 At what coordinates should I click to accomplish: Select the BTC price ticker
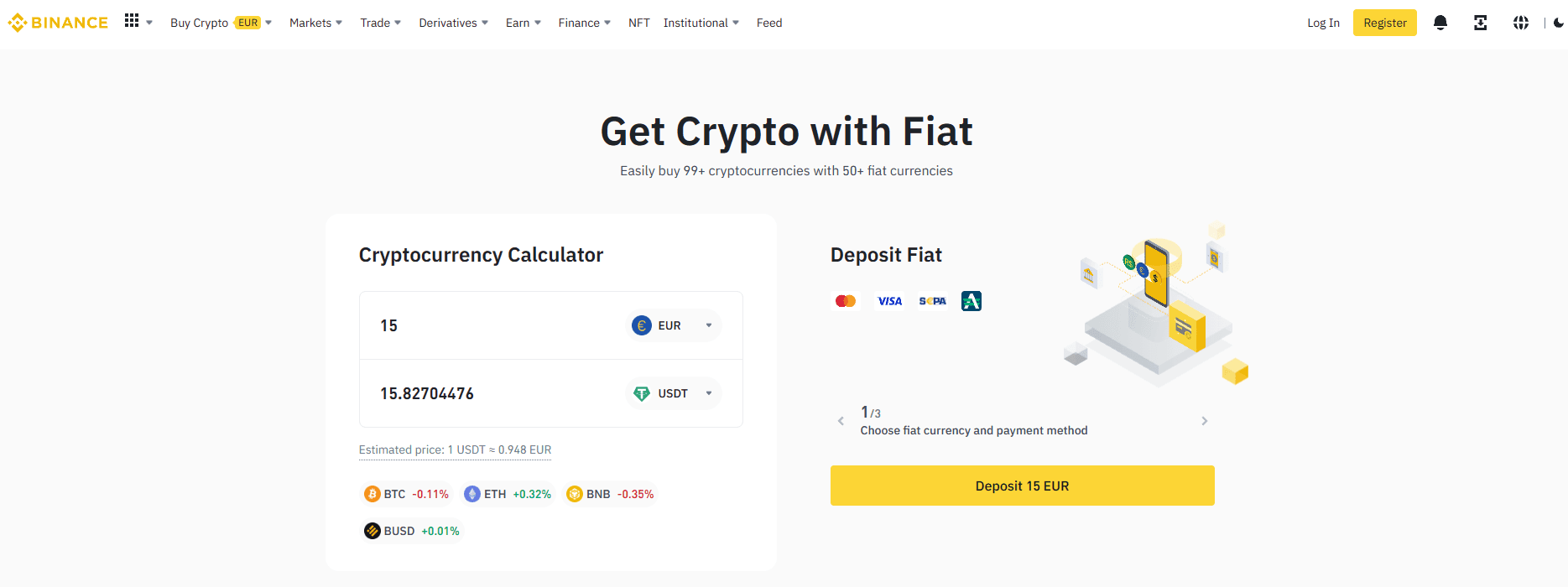[x=406, y=494]
